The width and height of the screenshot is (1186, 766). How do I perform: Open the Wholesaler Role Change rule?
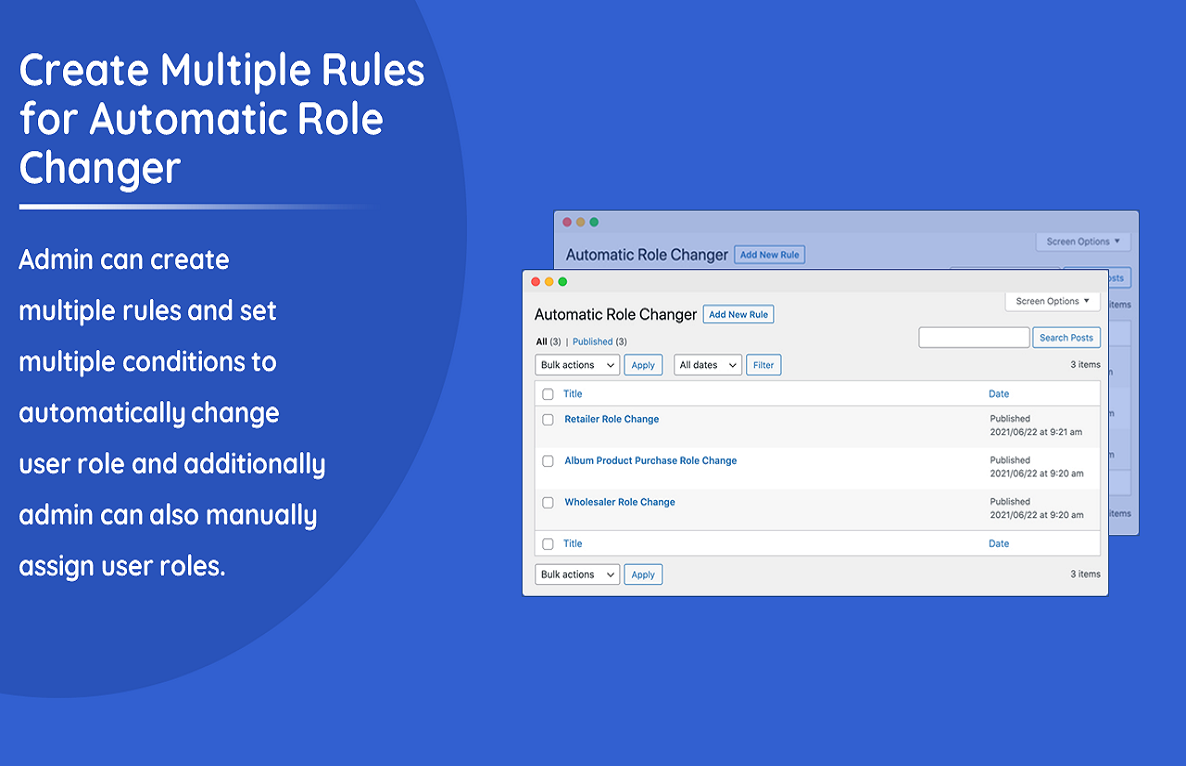(619, 502)
